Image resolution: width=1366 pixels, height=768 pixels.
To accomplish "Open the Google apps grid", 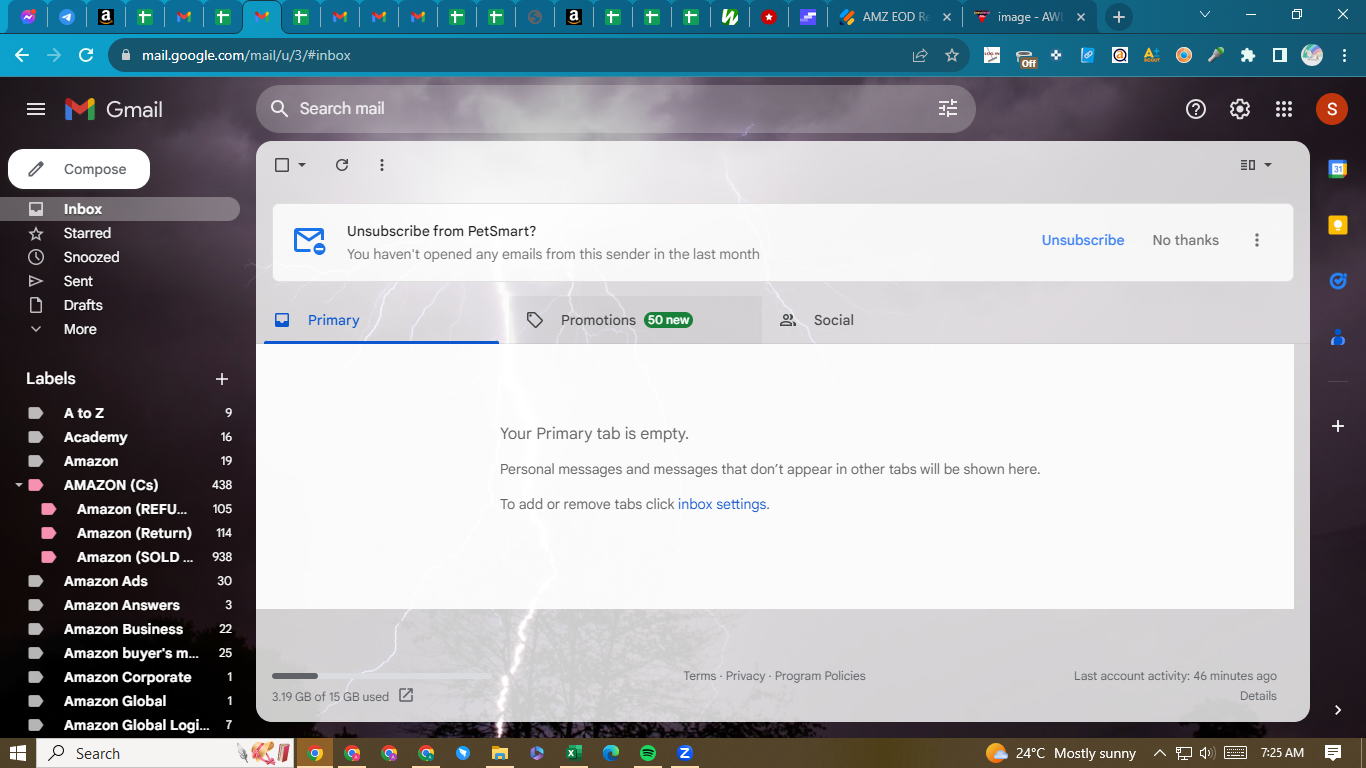I will [x=1284, y=109].
